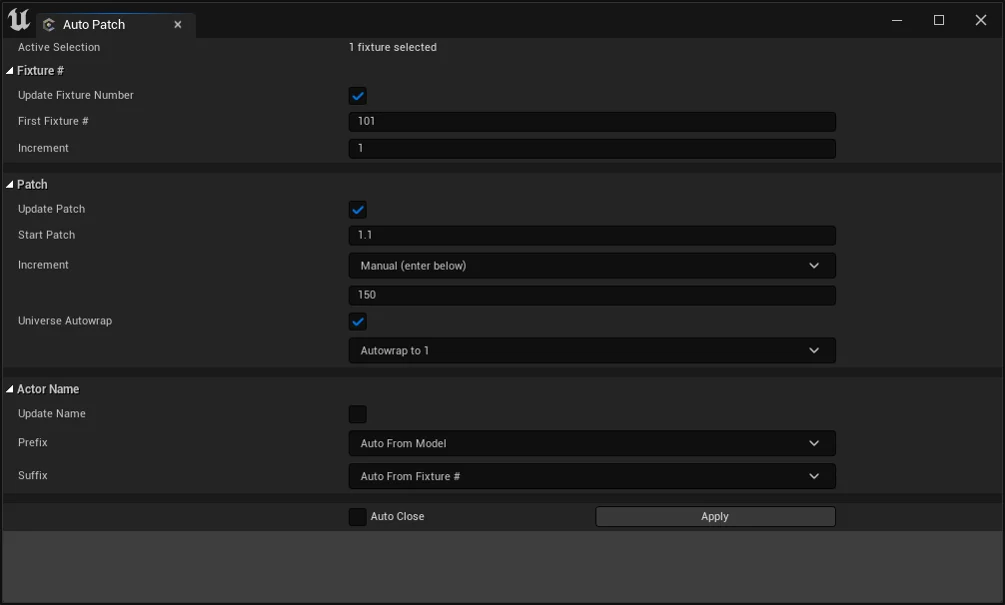Image resolution: width=1005 pixels, height=605 pixels.
Task: Uncheck the Update Fixture Number checkbox
Action: click(358, 96)
